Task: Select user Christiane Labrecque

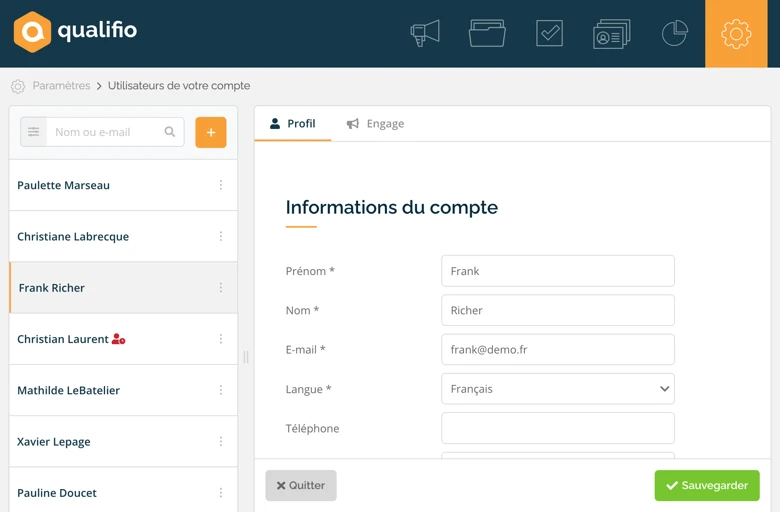Action: tap(123, 236)
